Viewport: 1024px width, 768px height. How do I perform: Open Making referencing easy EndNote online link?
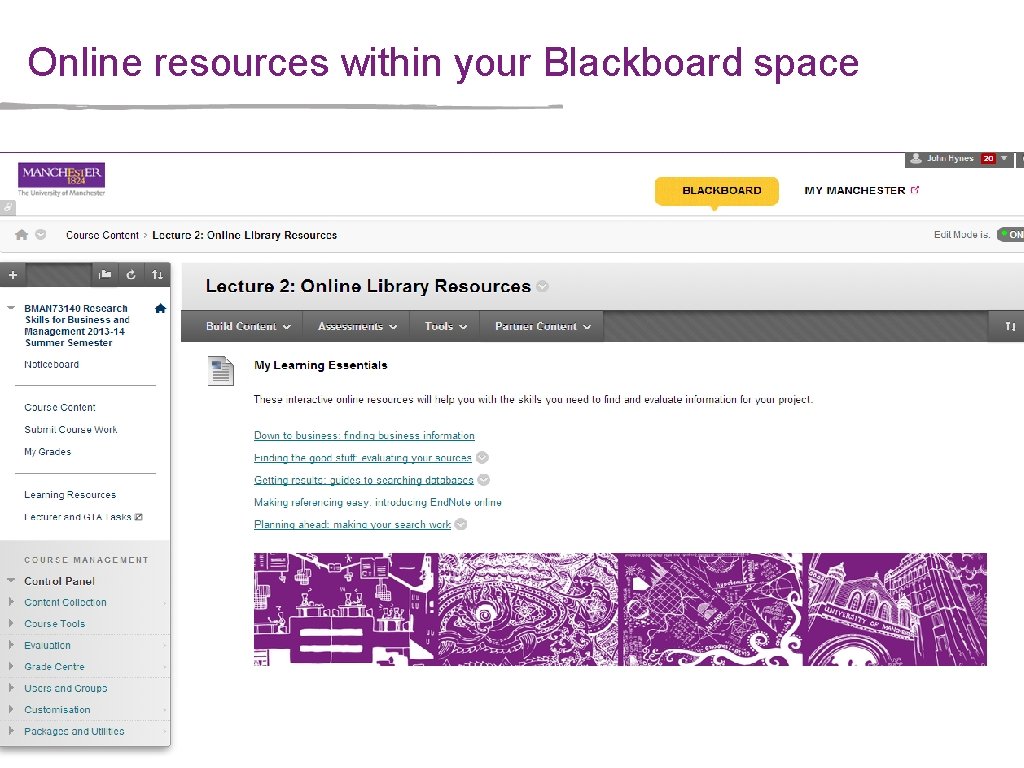coord(377,502)
